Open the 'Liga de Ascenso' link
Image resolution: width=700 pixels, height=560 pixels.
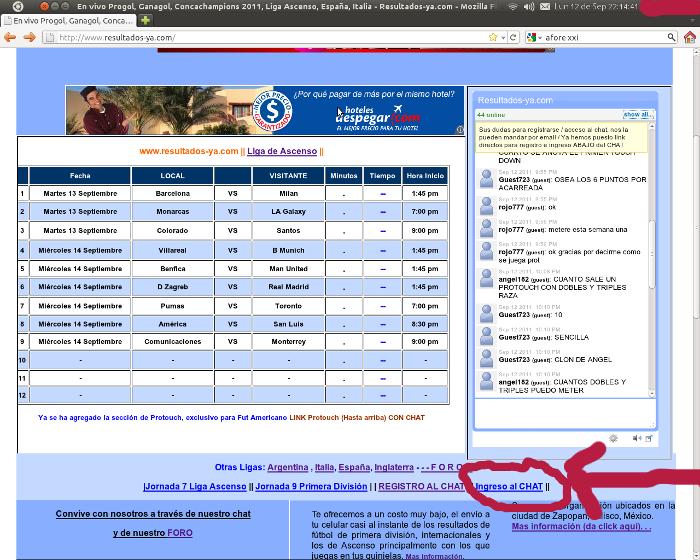click(281, 151)
